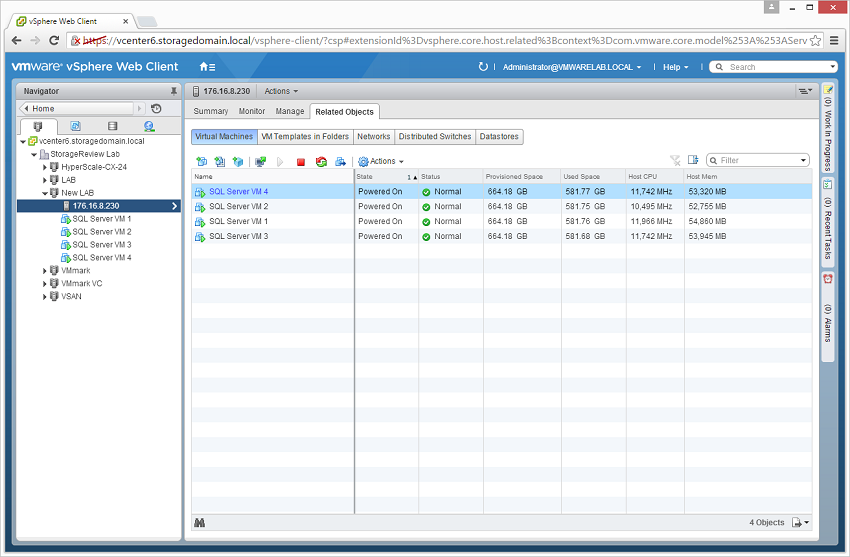Viewport: 850px width, 557px height.
Task: Click the clear filter funnel icon
Action: pyautogui.click(x=675, y=160)
